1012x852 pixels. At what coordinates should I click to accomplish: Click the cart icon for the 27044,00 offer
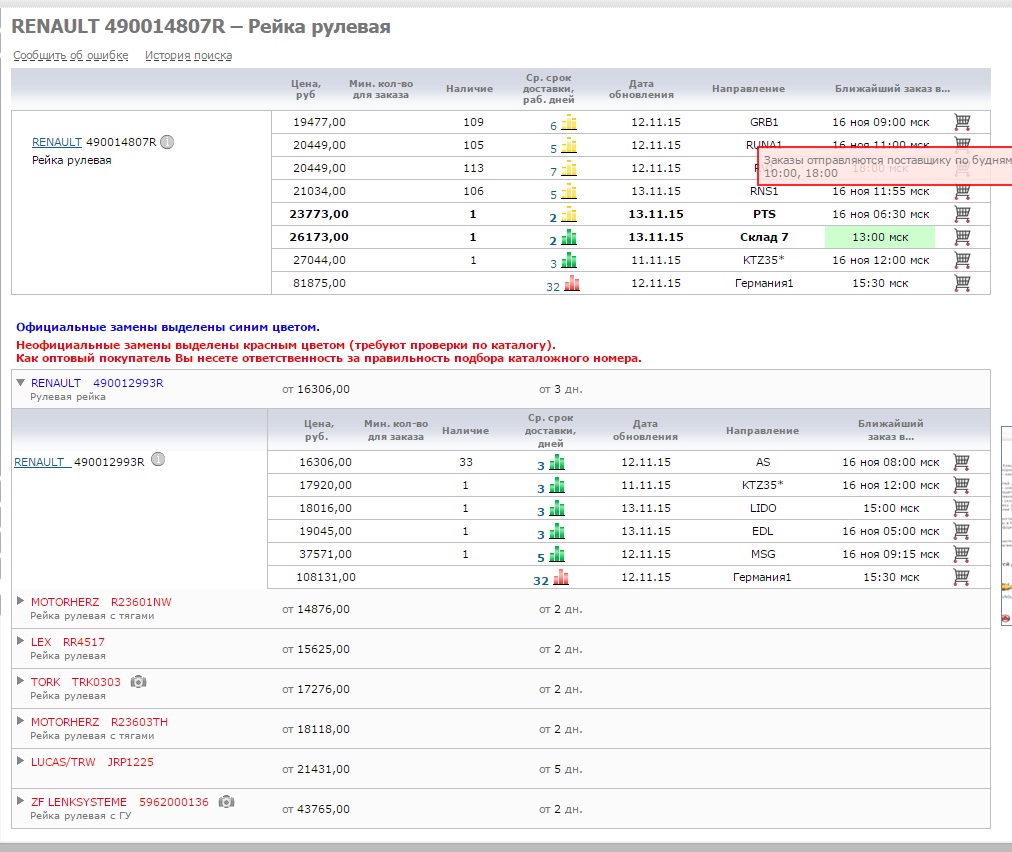[962, 260]
